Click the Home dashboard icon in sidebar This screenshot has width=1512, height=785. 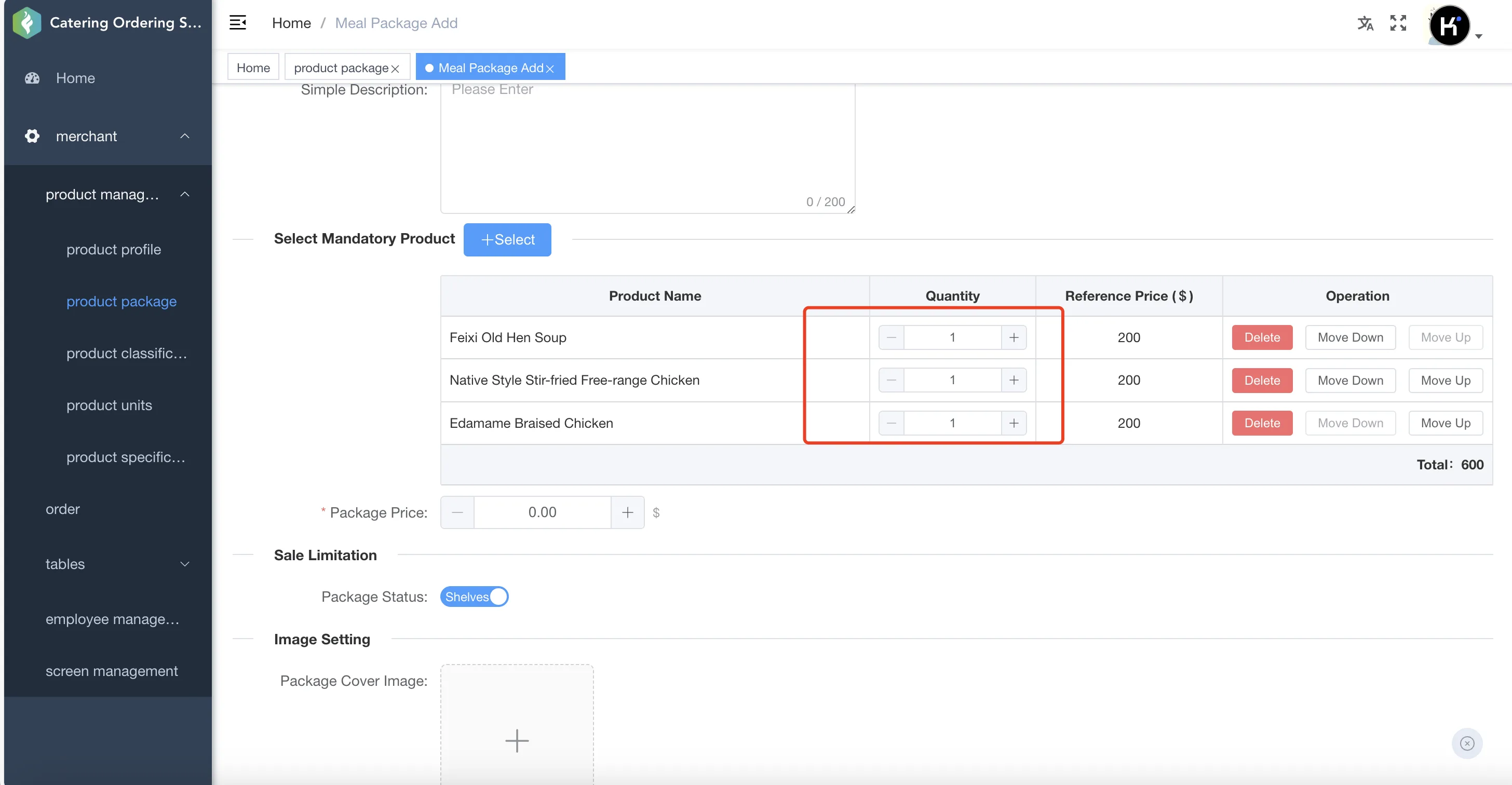click(x=32, y=78)
